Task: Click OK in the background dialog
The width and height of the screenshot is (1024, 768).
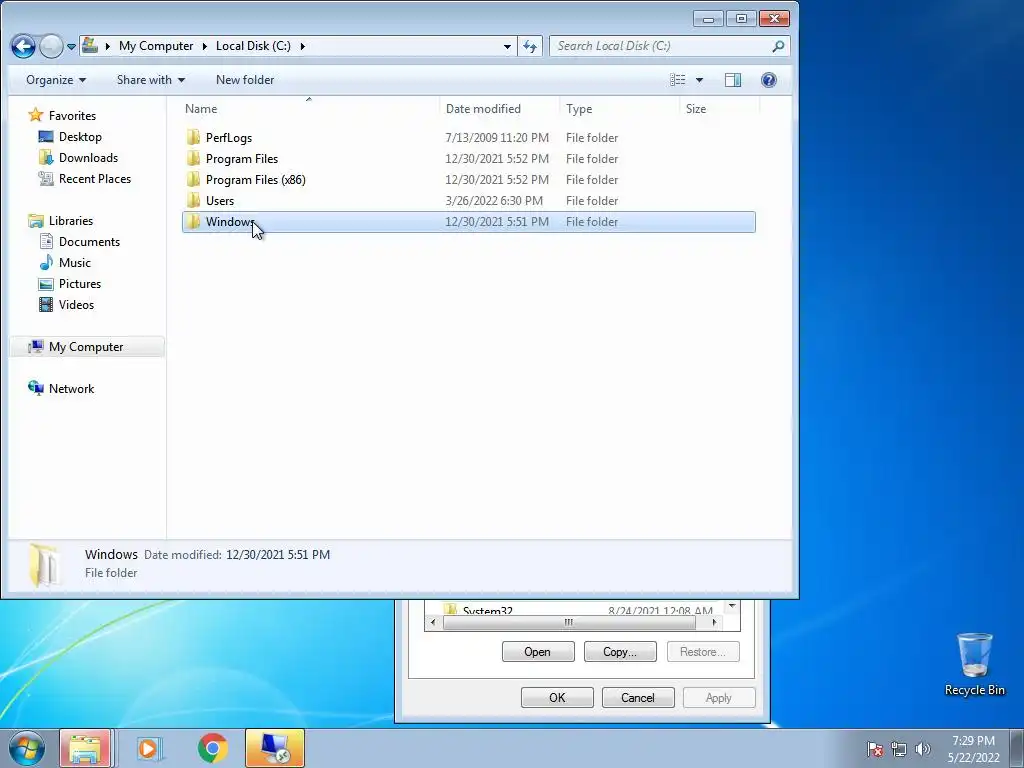Action: [557, 697]
